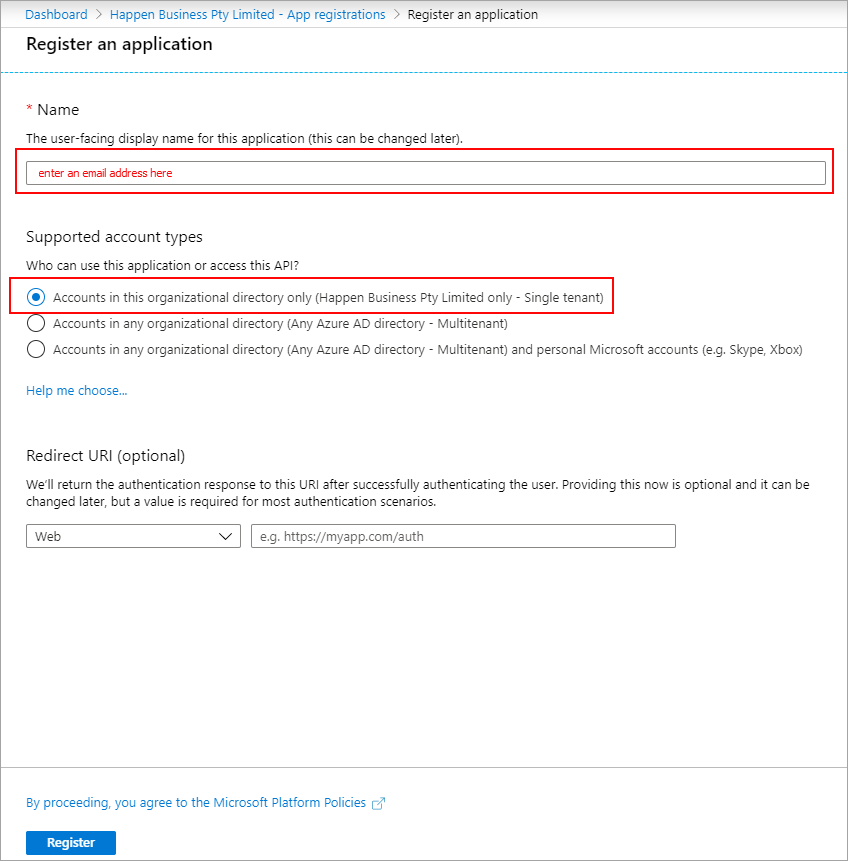
Task: Click the Supported account types heading
Action: (114, 237)
